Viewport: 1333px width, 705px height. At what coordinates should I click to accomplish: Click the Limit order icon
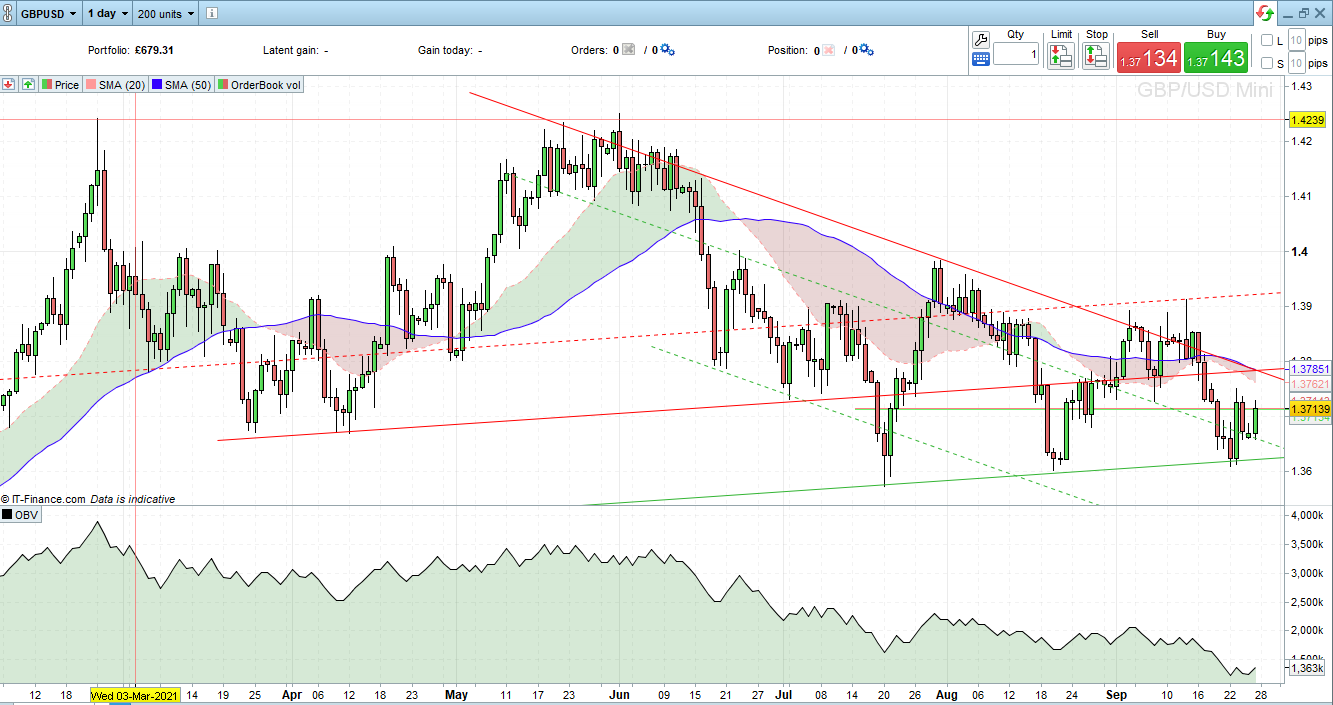pos(1061,56)
